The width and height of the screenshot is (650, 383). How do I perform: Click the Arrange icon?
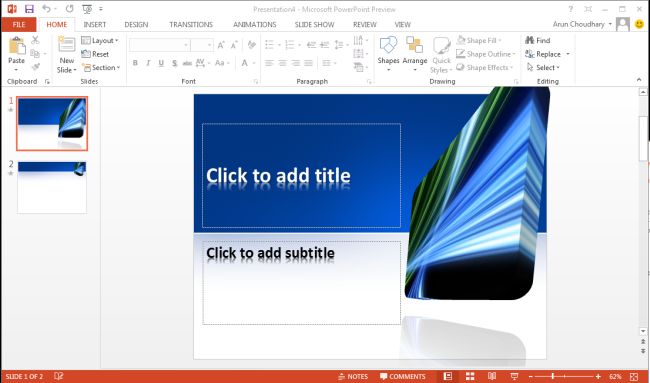[x=415, y=45]
